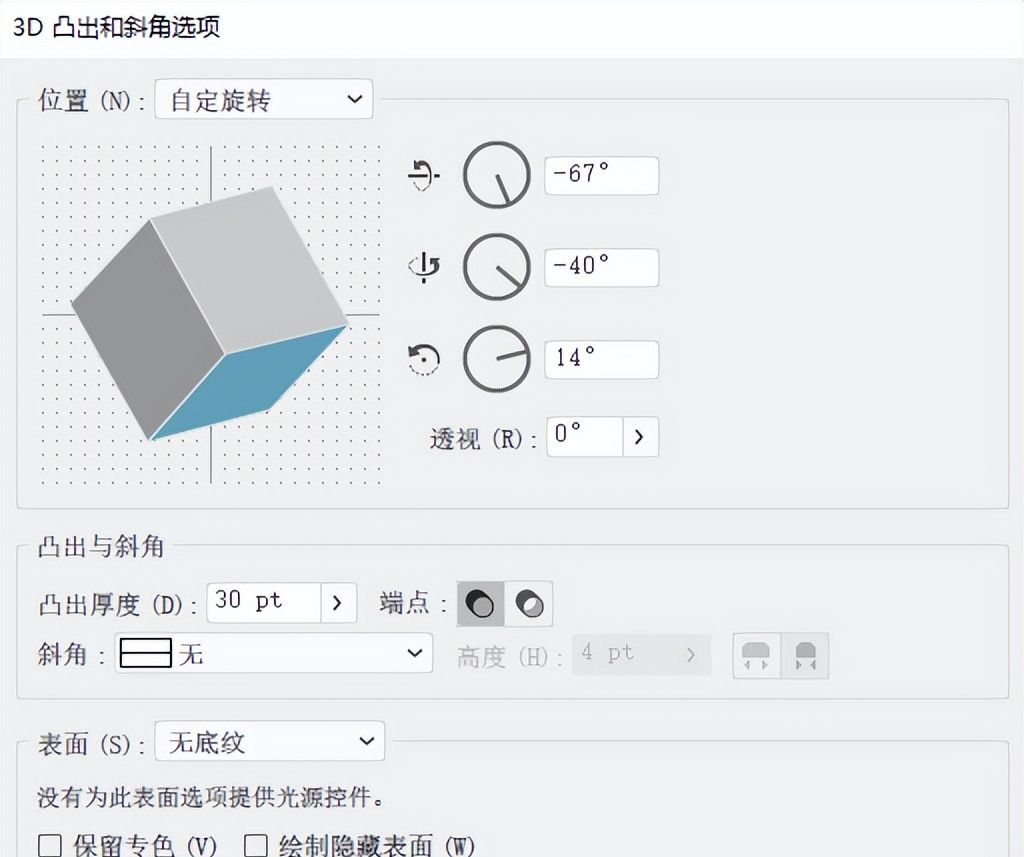Image resolution: width=1024 pixels, height=857 pixels.
Task: Click the 凸出厚度 field showing 30 pt
Action: [264, 602]
